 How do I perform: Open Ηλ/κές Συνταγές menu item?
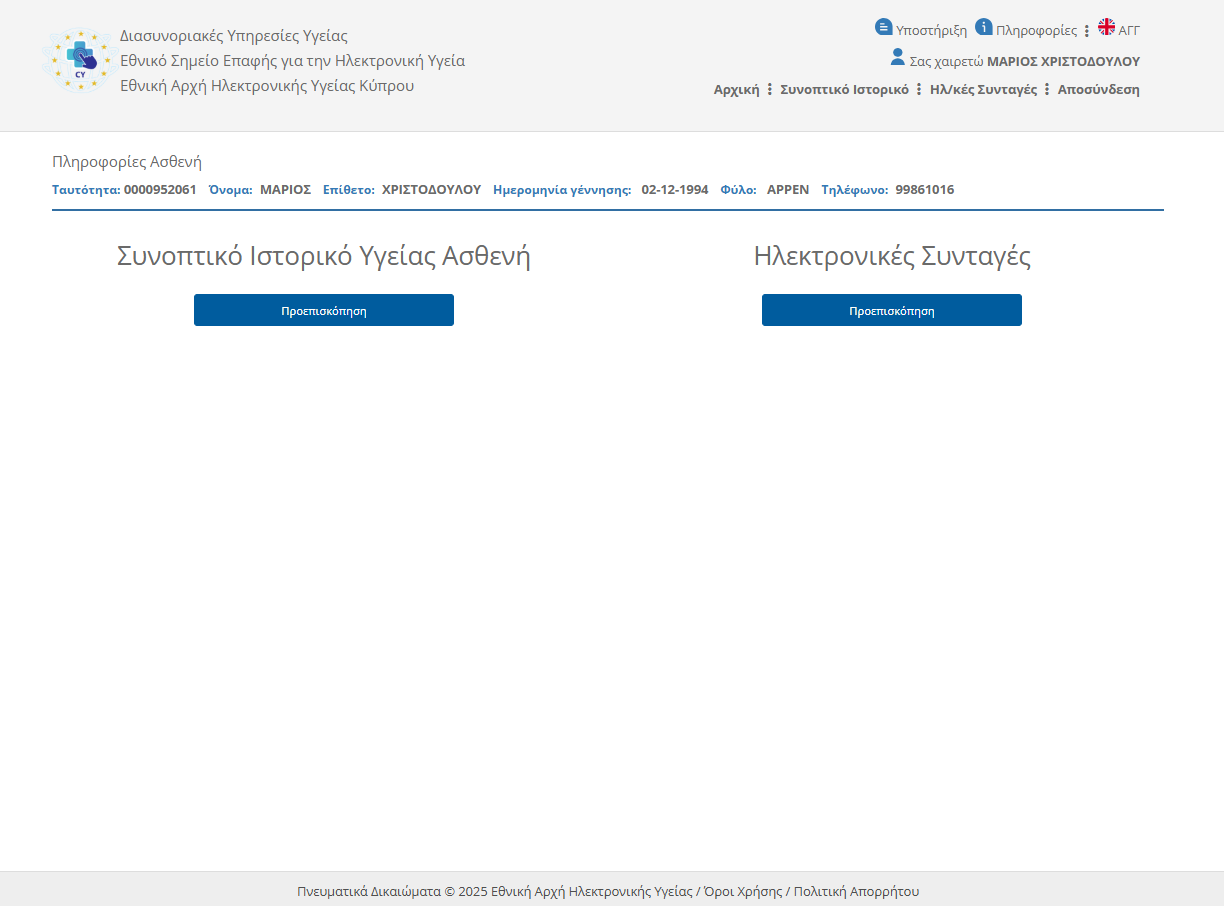[x=983, y=90]
